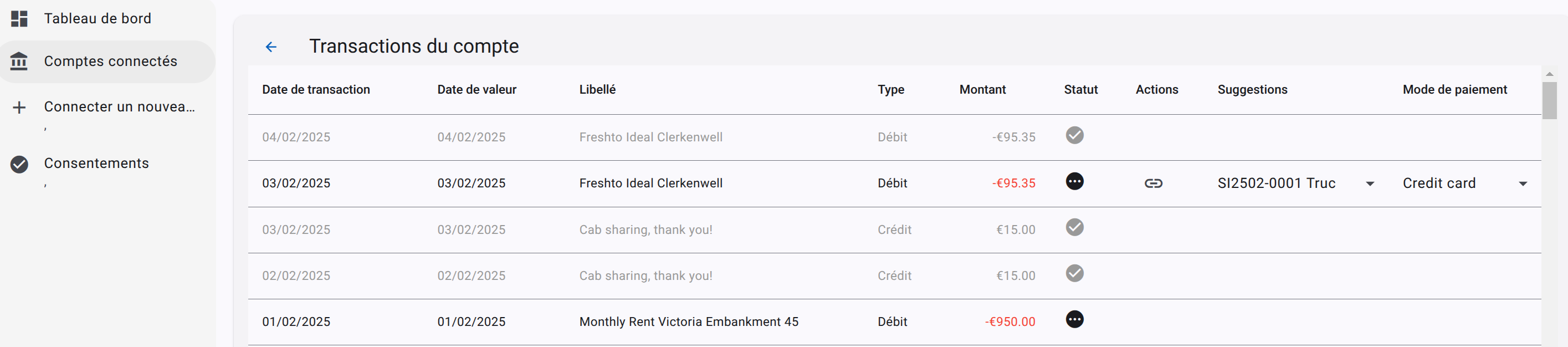Click pending status icon on Freshto 03/02/2025 row

tap(1074, 181)
